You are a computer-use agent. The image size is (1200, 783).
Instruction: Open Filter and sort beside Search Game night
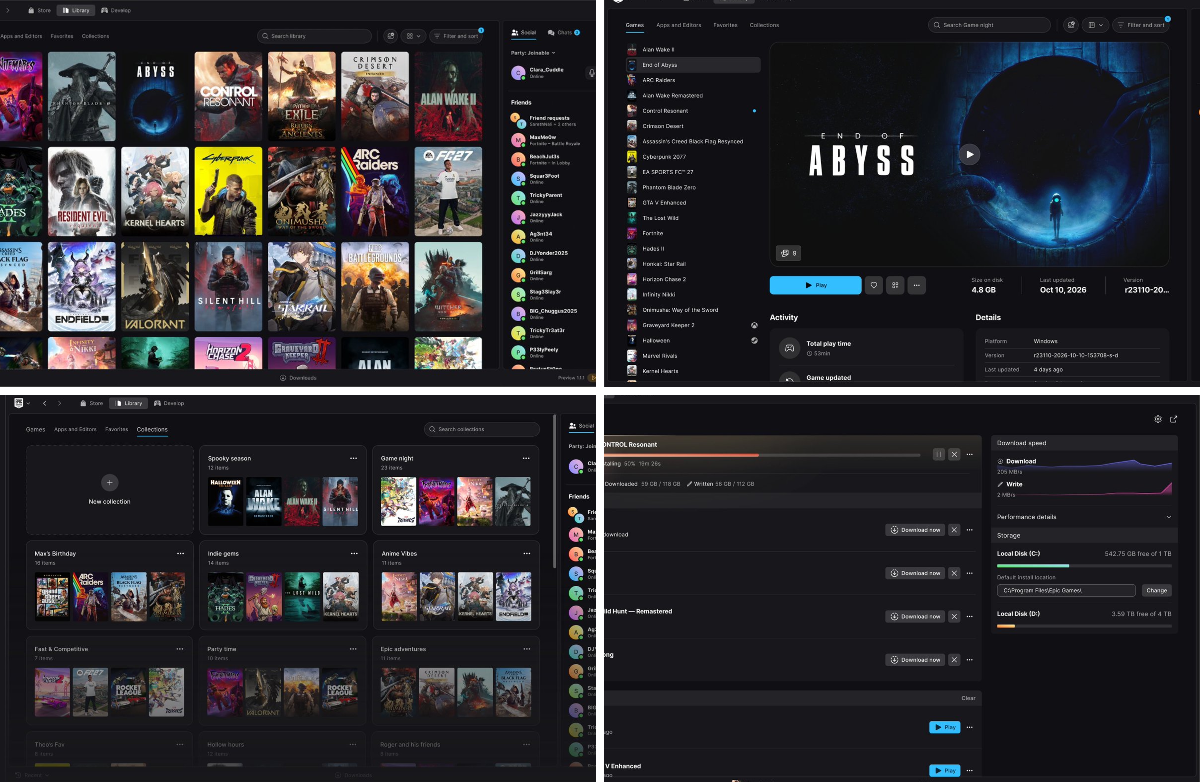pyautogui.click(x=1142, y=25)
